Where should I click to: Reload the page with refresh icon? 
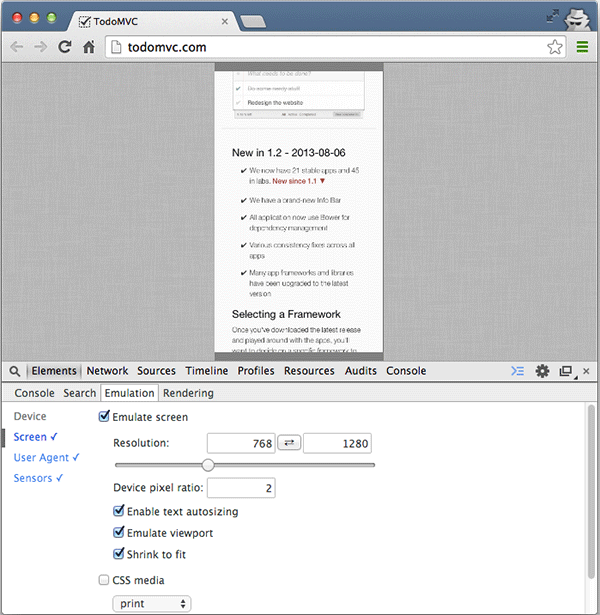[x=65, y=47]
